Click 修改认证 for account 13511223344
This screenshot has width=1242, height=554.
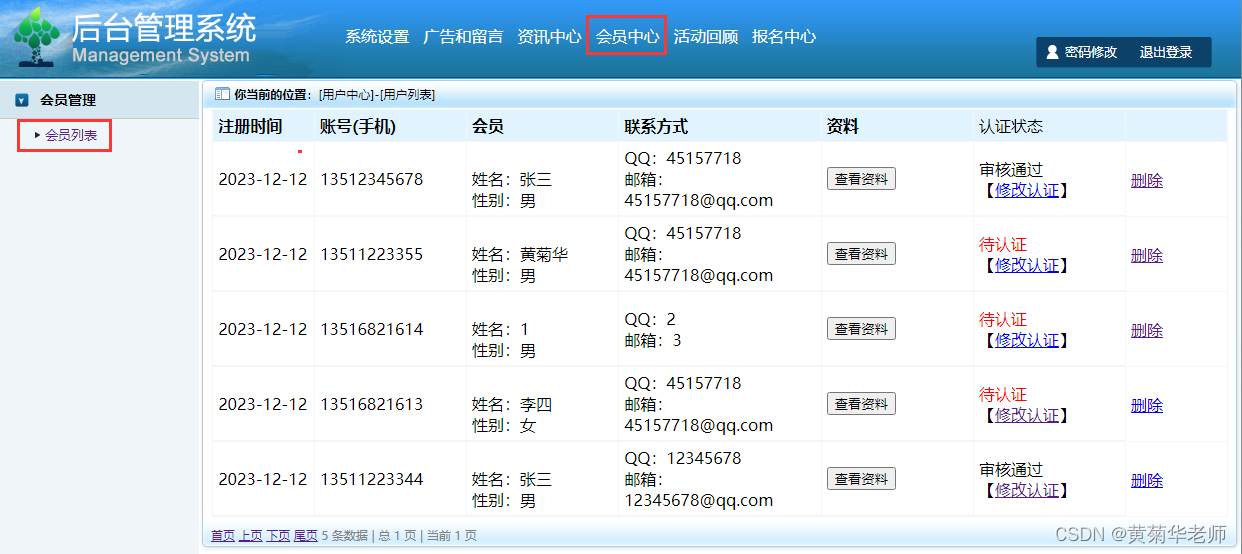(x=1026, y=490)
